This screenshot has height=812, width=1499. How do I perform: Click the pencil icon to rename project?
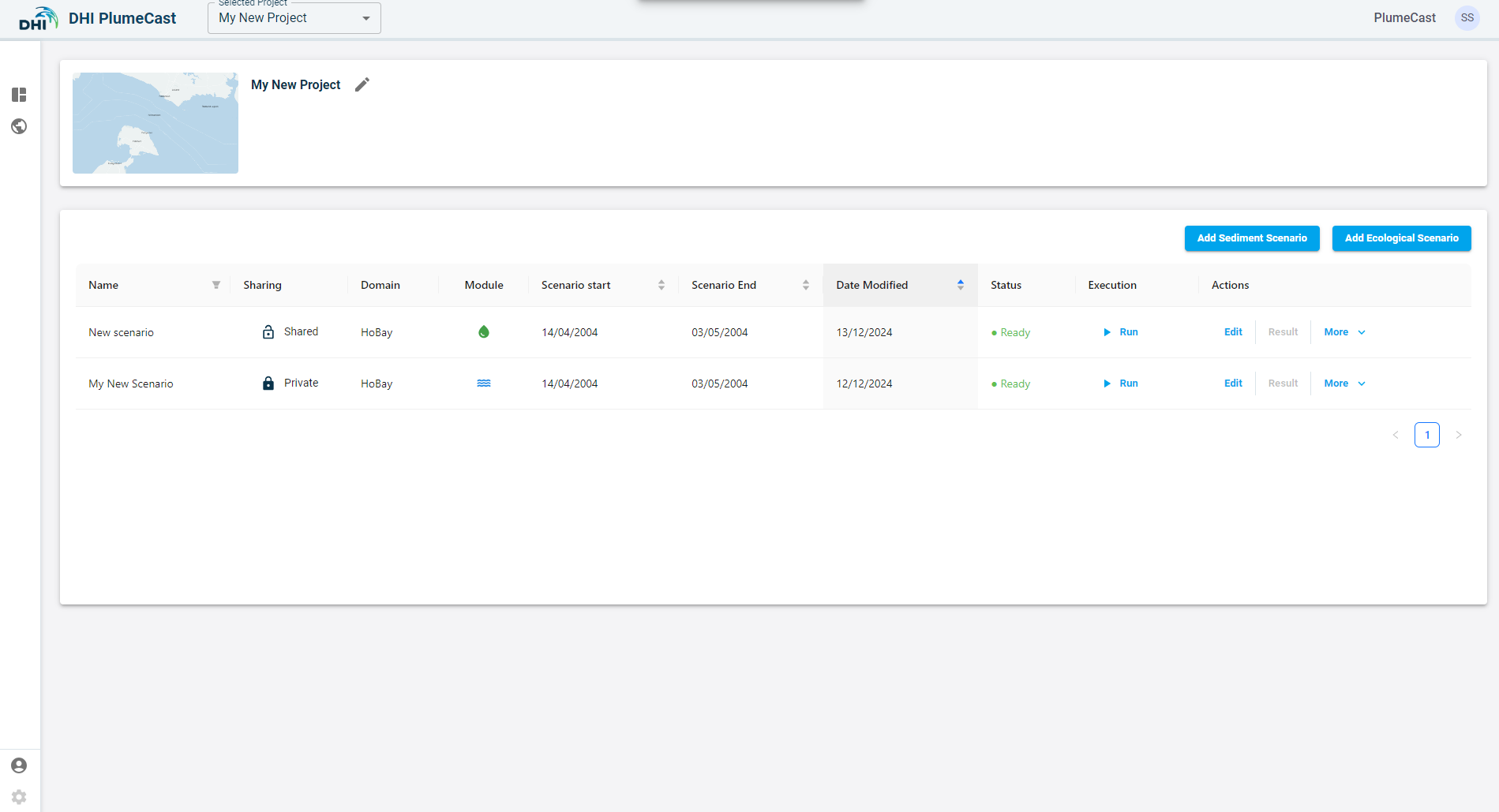click(362, 84)
